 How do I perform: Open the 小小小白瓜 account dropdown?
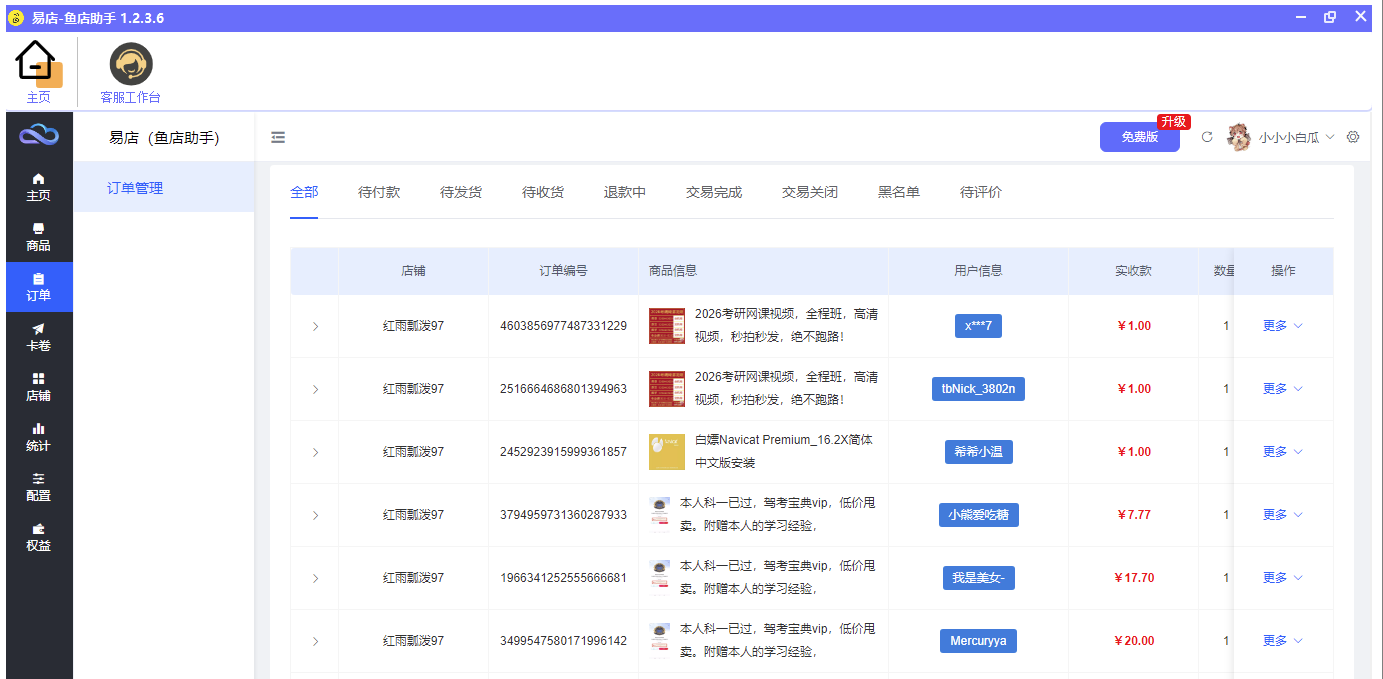click(1290, 137)
